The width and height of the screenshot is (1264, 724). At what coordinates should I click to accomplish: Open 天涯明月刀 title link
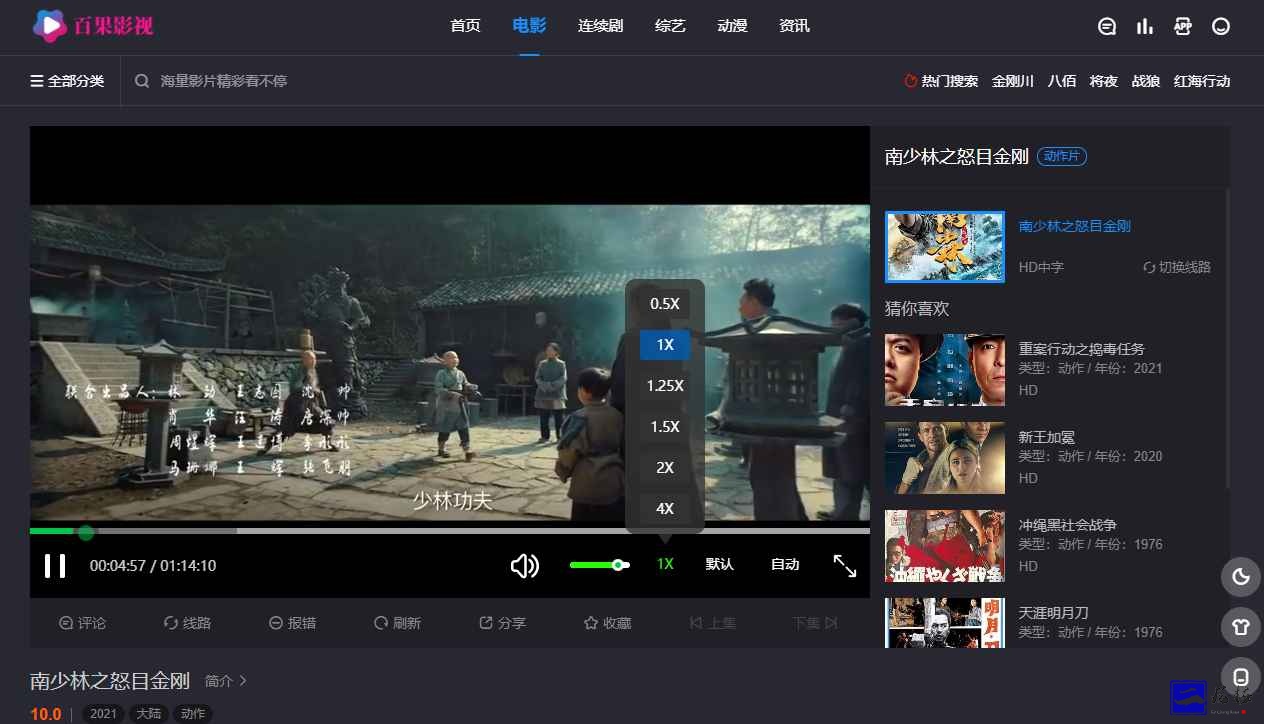1053,612
